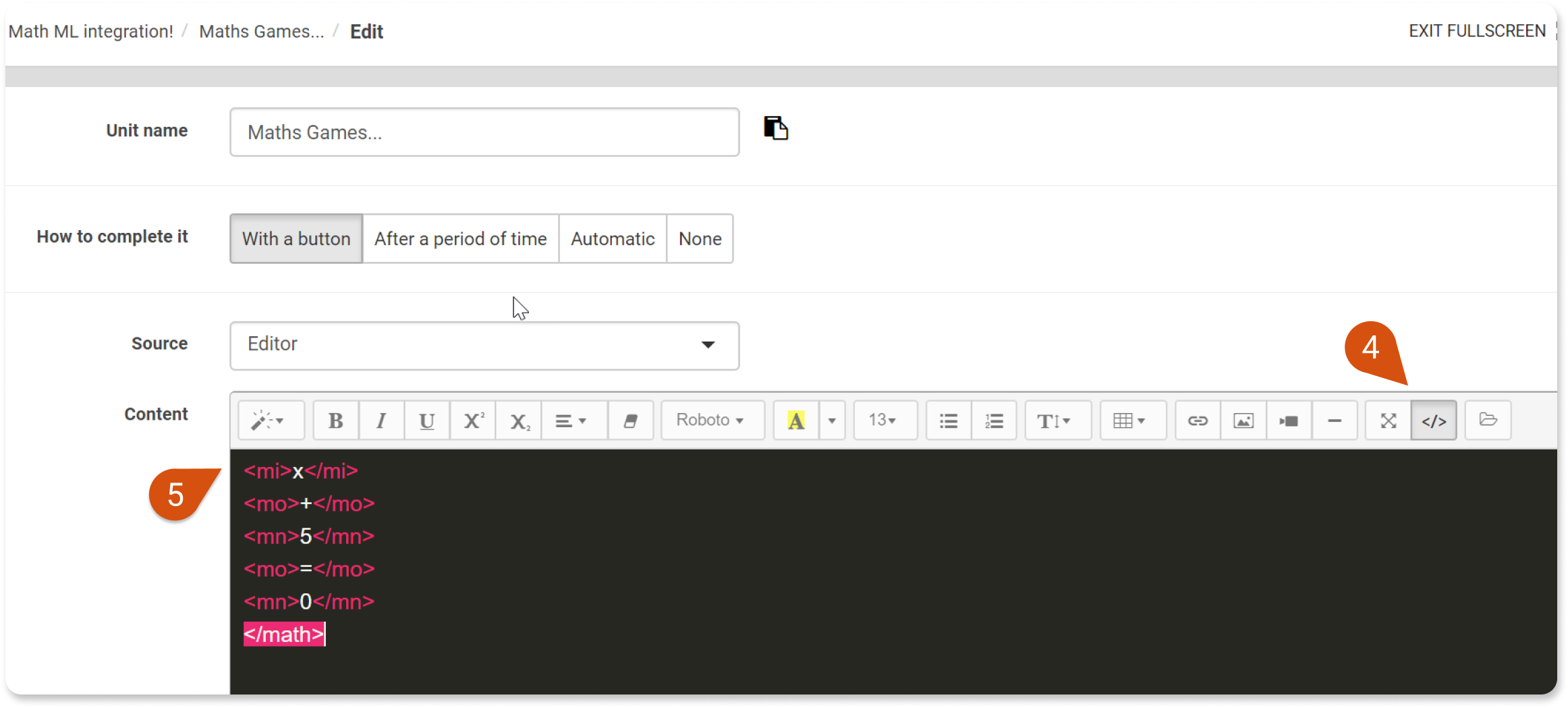The width and height of the screenshot is (1568, 708).
Task: Select the With a button completion option
Action: 296,239
